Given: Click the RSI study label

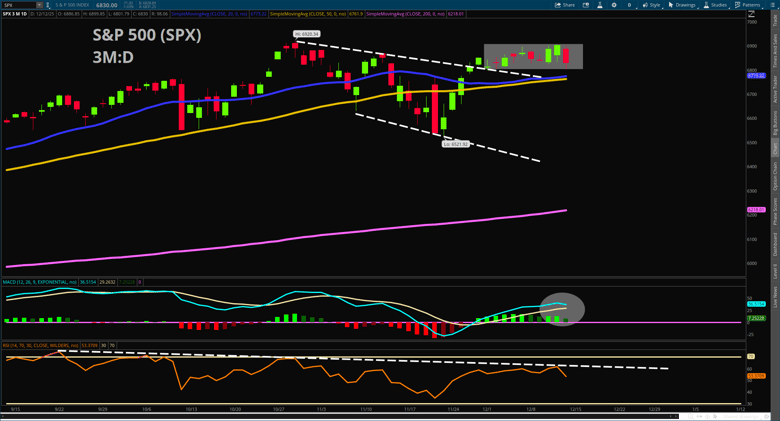Looking at the screenshot, I should point(40,345).
